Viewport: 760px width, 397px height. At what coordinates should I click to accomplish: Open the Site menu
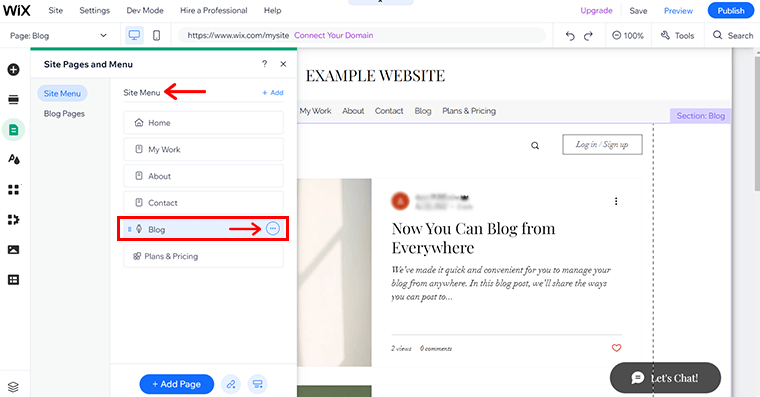(x=55, y=10)
